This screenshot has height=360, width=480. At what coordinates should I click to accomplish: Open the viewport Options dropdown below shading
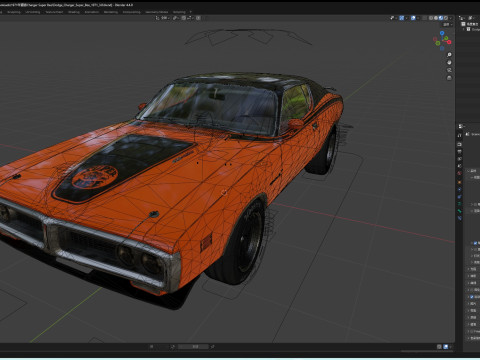(448, 25)
